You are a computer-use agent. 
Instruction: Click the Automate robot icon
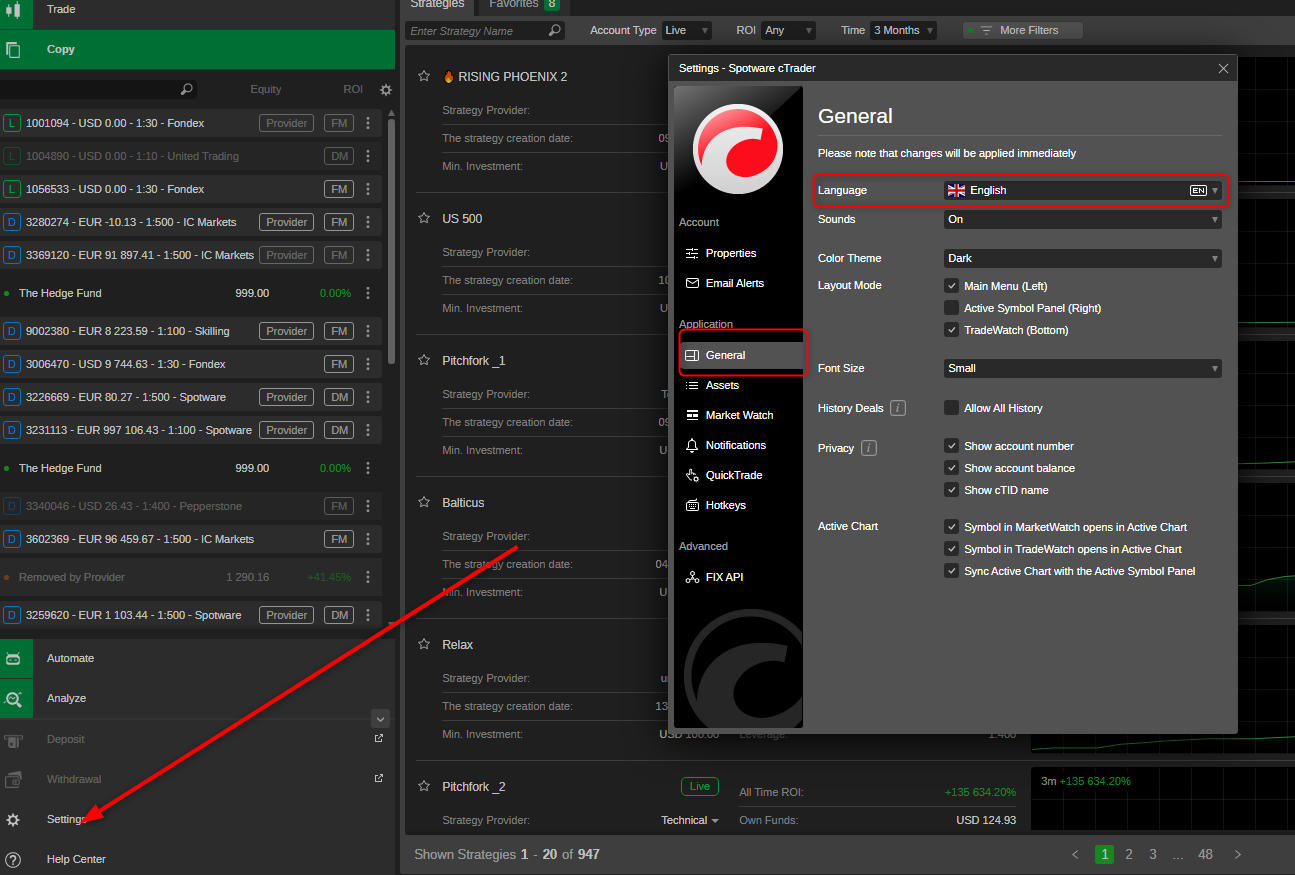click(x=13, y=658)
